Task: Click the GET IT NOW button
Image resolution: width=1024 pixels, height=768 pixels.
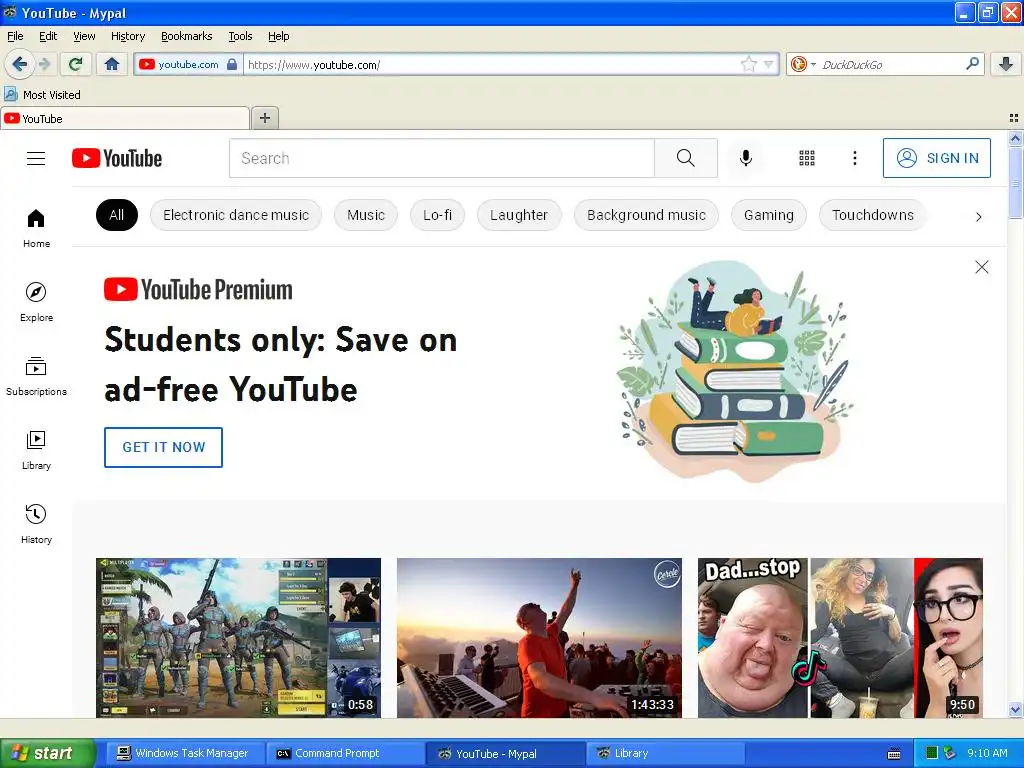Action: (x=163, y=447)
